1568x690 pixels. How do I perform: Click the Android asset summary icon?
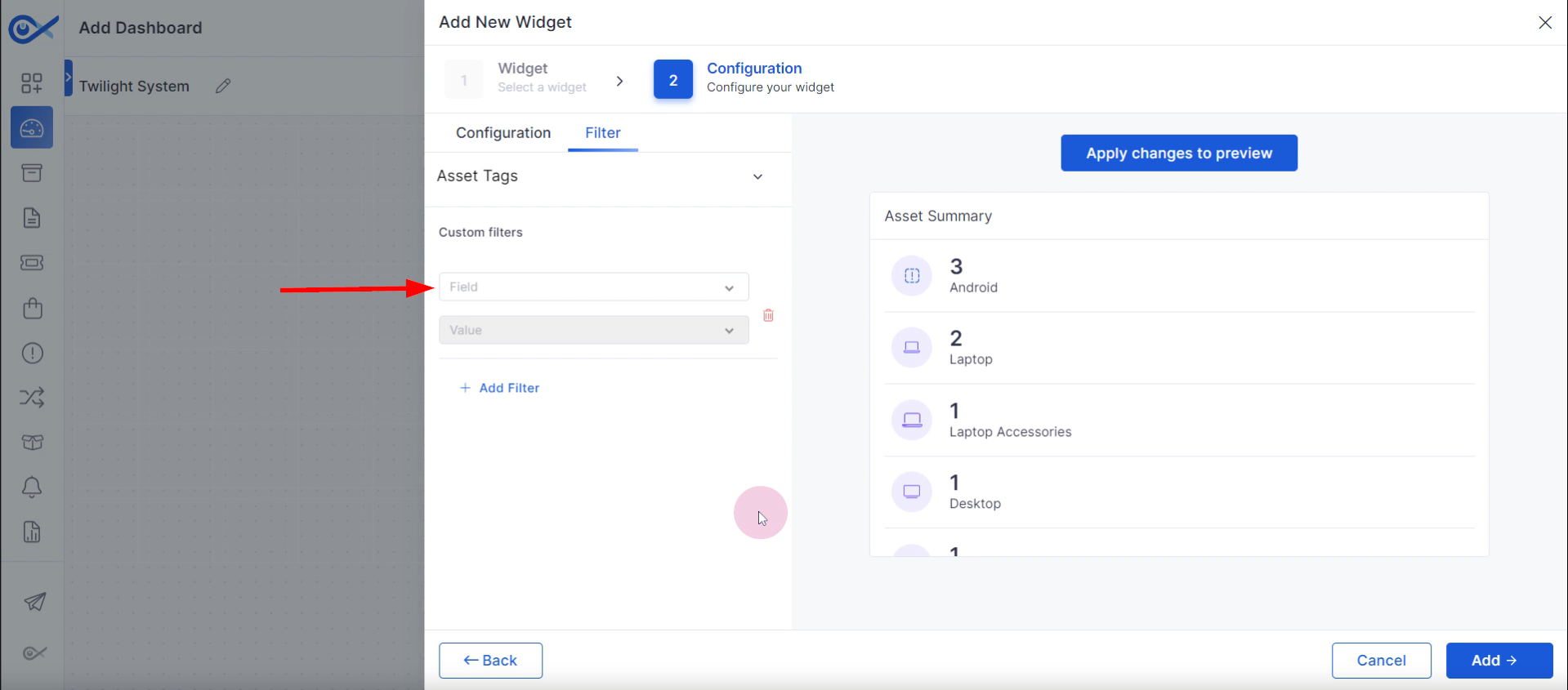tap(911, 276)
